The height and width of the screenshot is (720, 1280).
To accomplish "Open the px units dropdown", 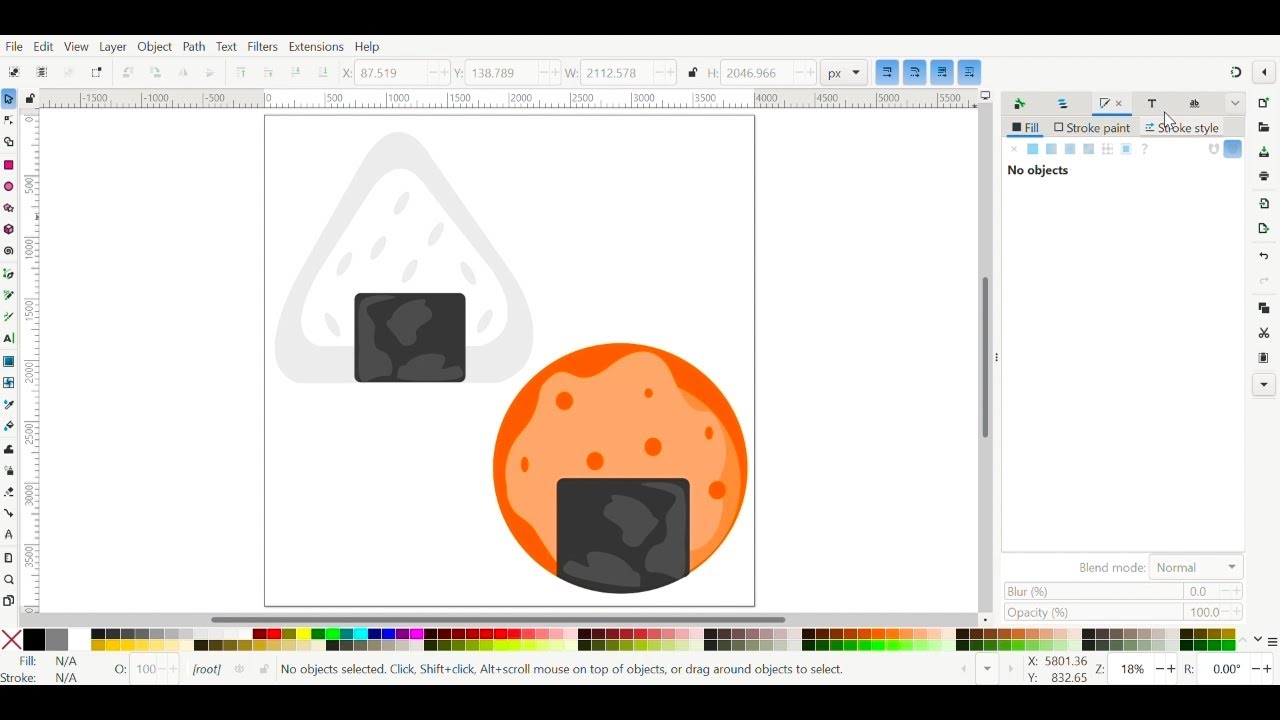I will click(x=845, y=73).
